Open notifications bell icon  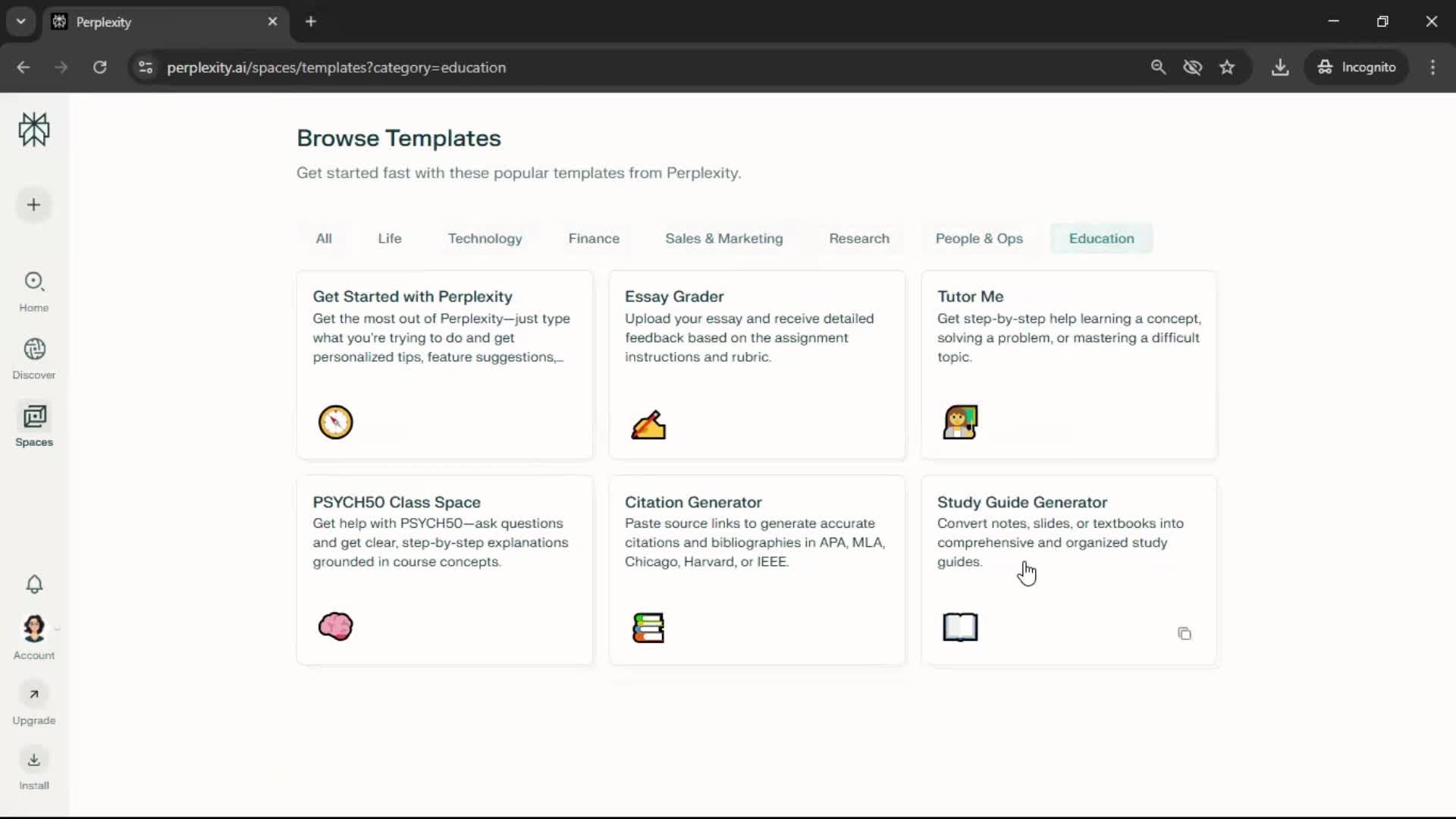(34, 584)
